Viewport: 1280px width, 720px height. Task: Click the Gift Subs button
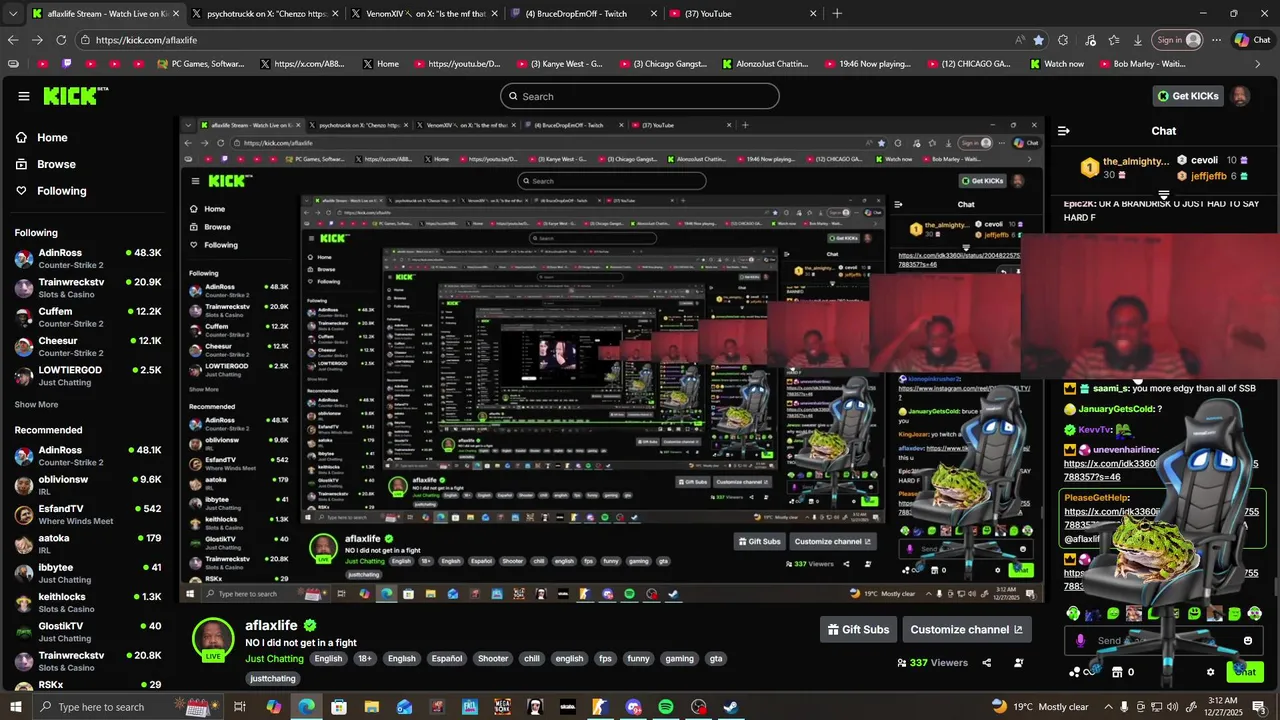click(x=858, y=629)
